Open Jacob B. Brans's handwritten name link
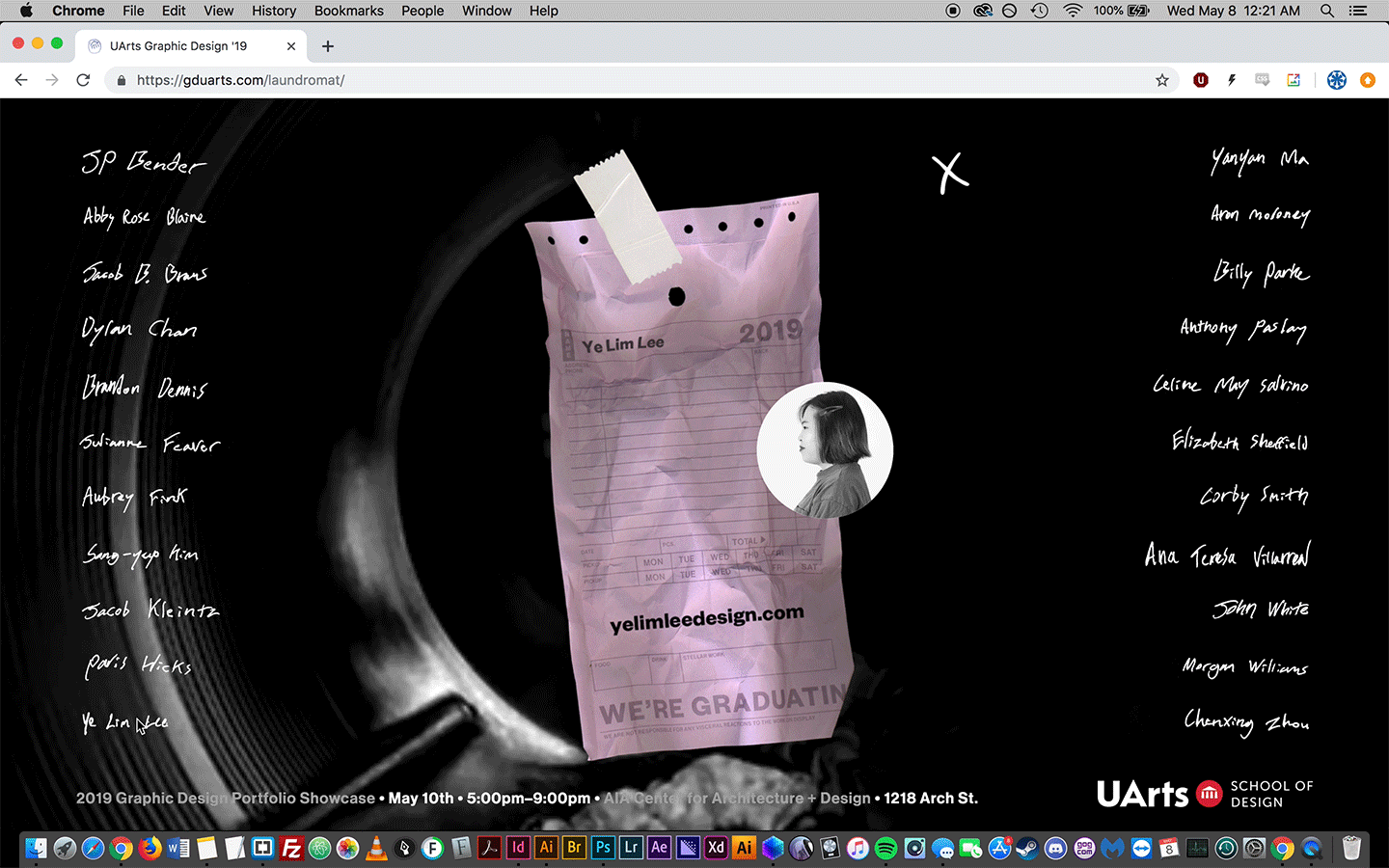Image resolution: width=1389 pixels, height=868 pixels. pos(145,273)
